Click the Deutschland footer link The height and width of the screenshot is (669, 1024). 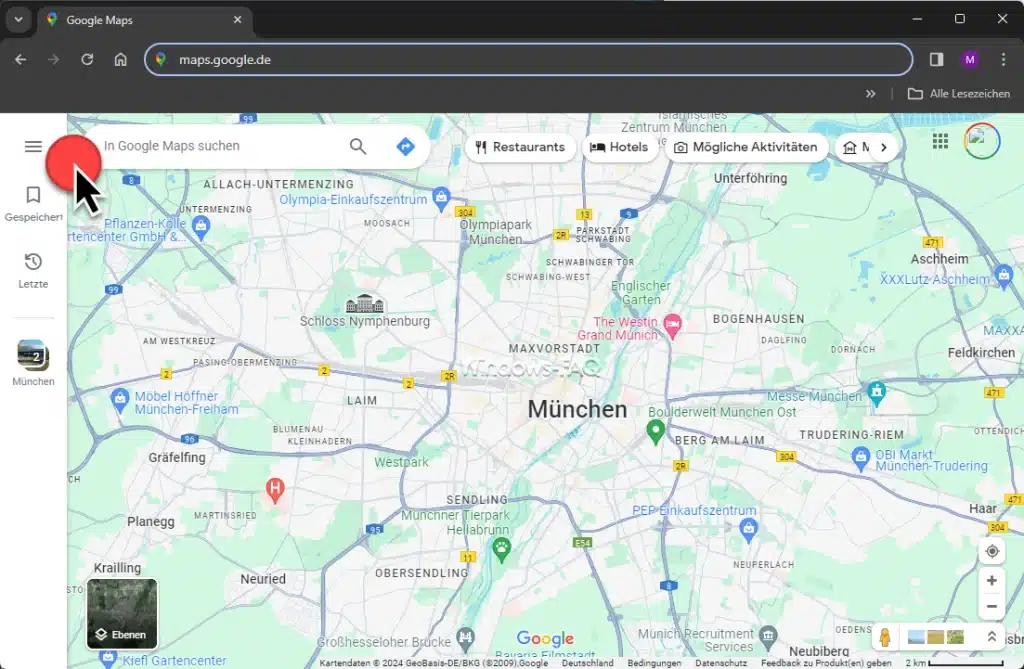pos(587,662)
